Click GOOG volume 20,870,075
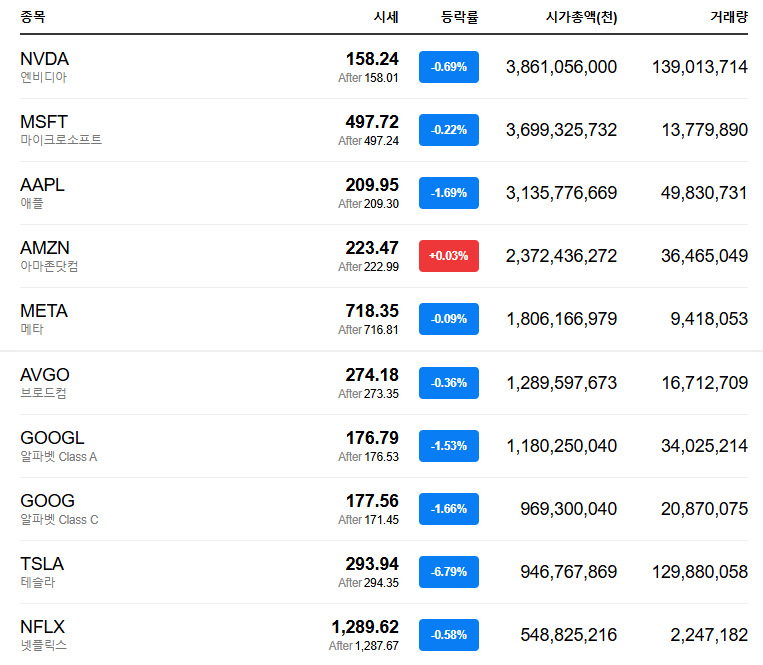This screenshot has width=763, height=665. point(704,509)
